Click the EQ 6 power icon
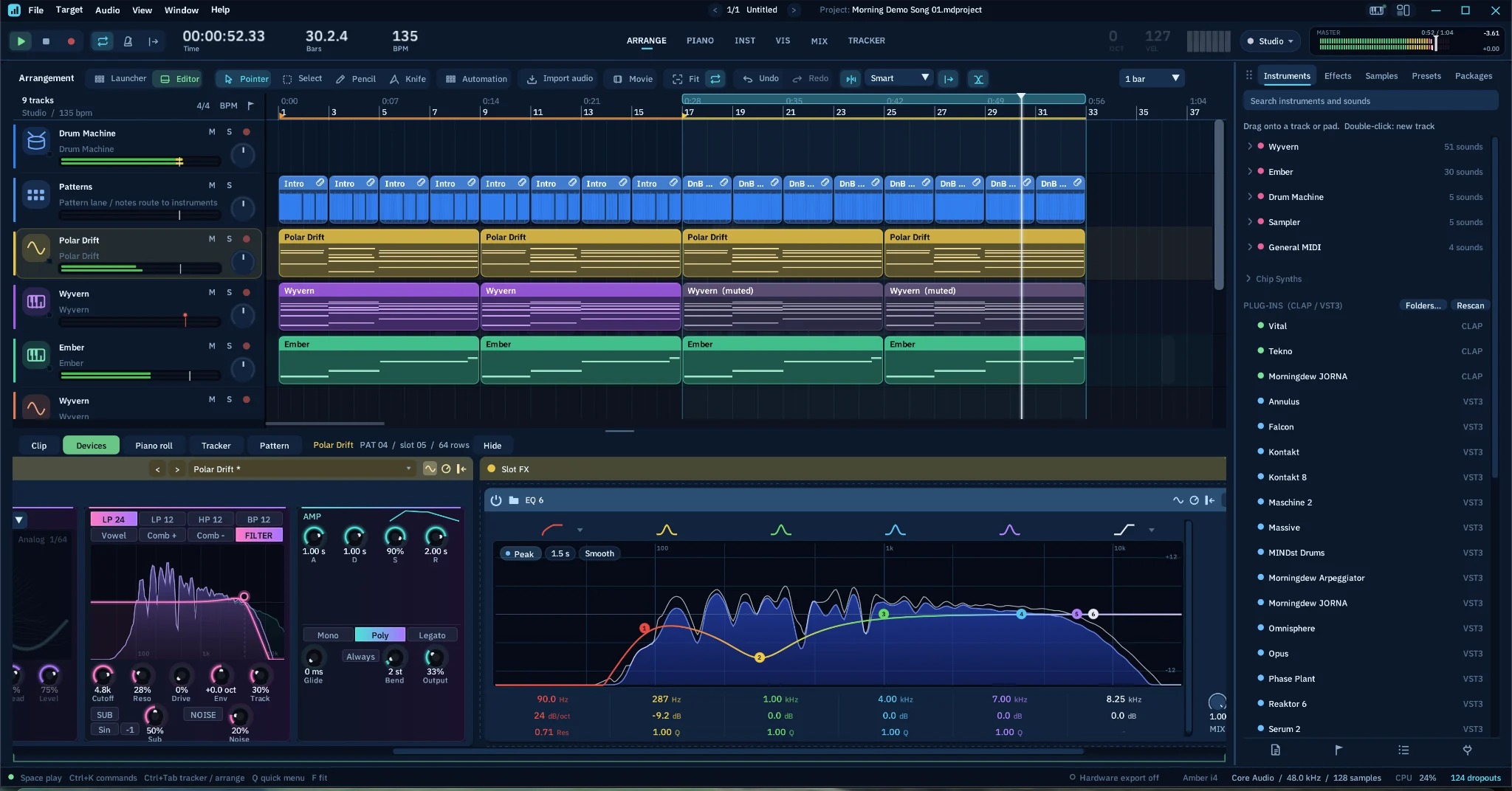1512x791 pixels. [496, 500]
